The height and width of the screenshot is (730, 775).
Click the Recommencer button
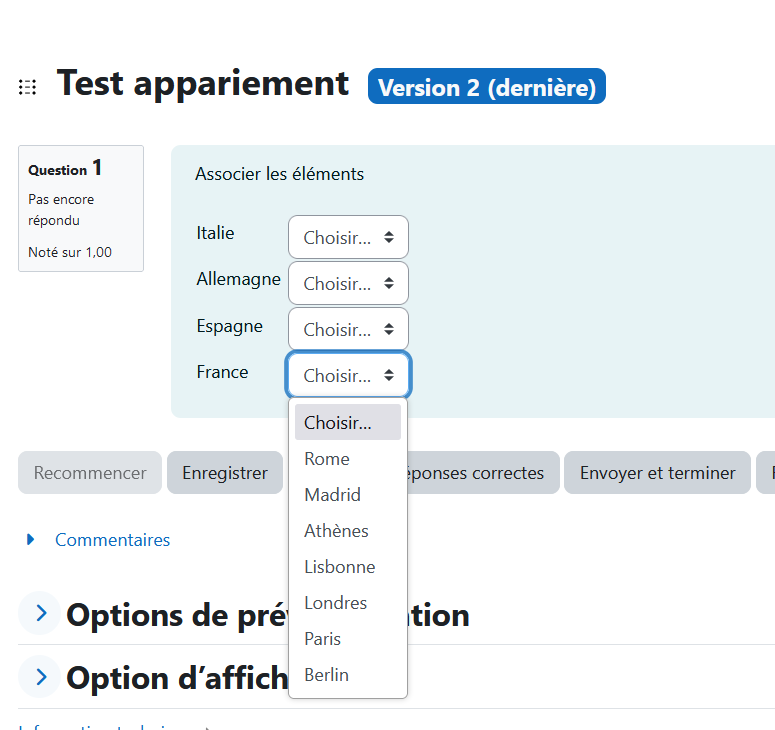coord(90,472)
